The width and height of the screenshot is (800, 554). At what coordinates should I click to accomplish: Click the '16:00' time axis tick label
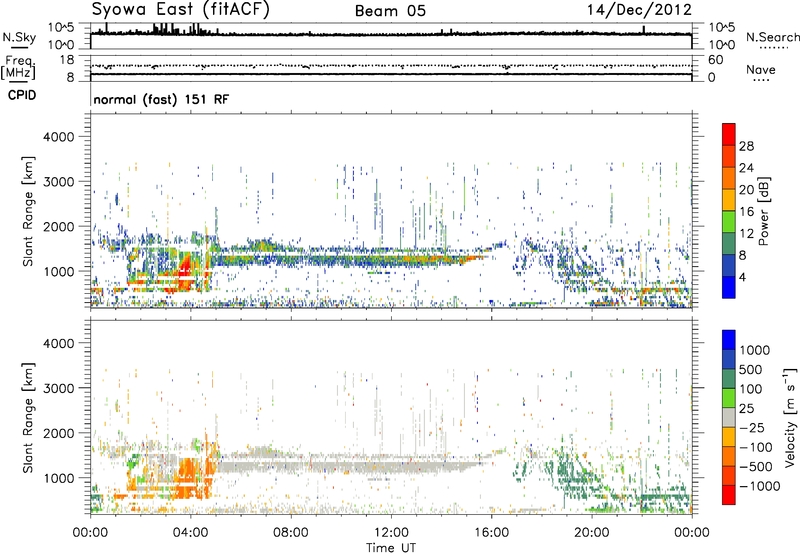pos(491,533)
